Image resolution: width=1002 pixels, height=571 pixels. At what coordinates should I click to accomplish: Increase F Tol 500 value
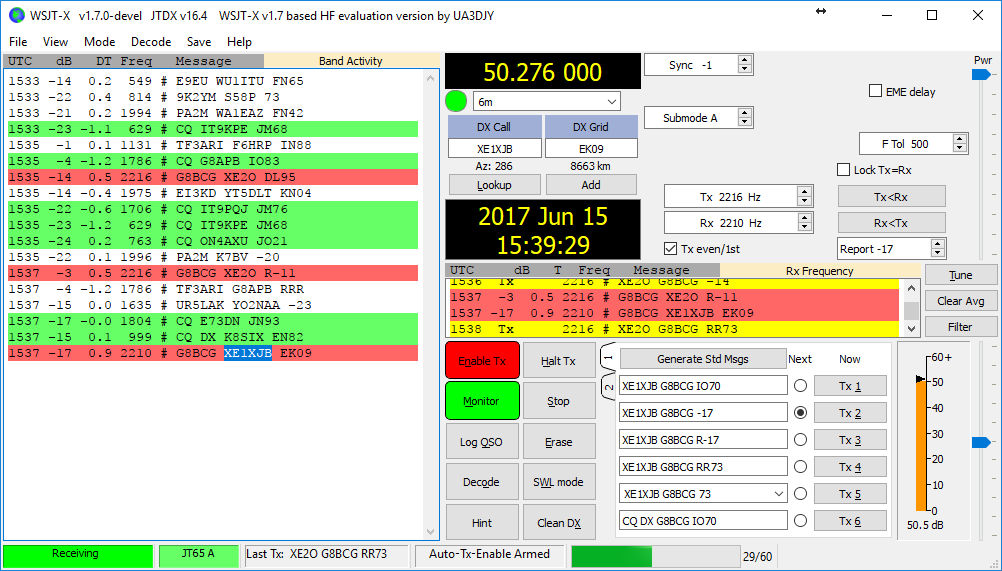click(959, 139)
